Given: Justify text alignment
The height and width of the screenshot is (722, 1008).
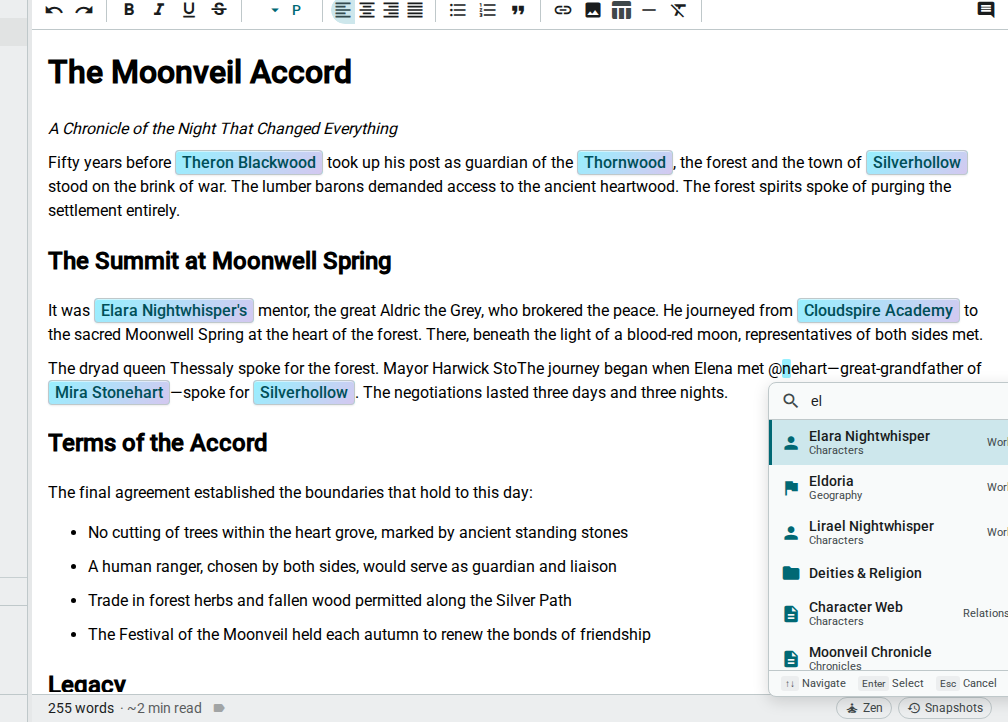Looking at the screenshot, I should coord(415,10).
